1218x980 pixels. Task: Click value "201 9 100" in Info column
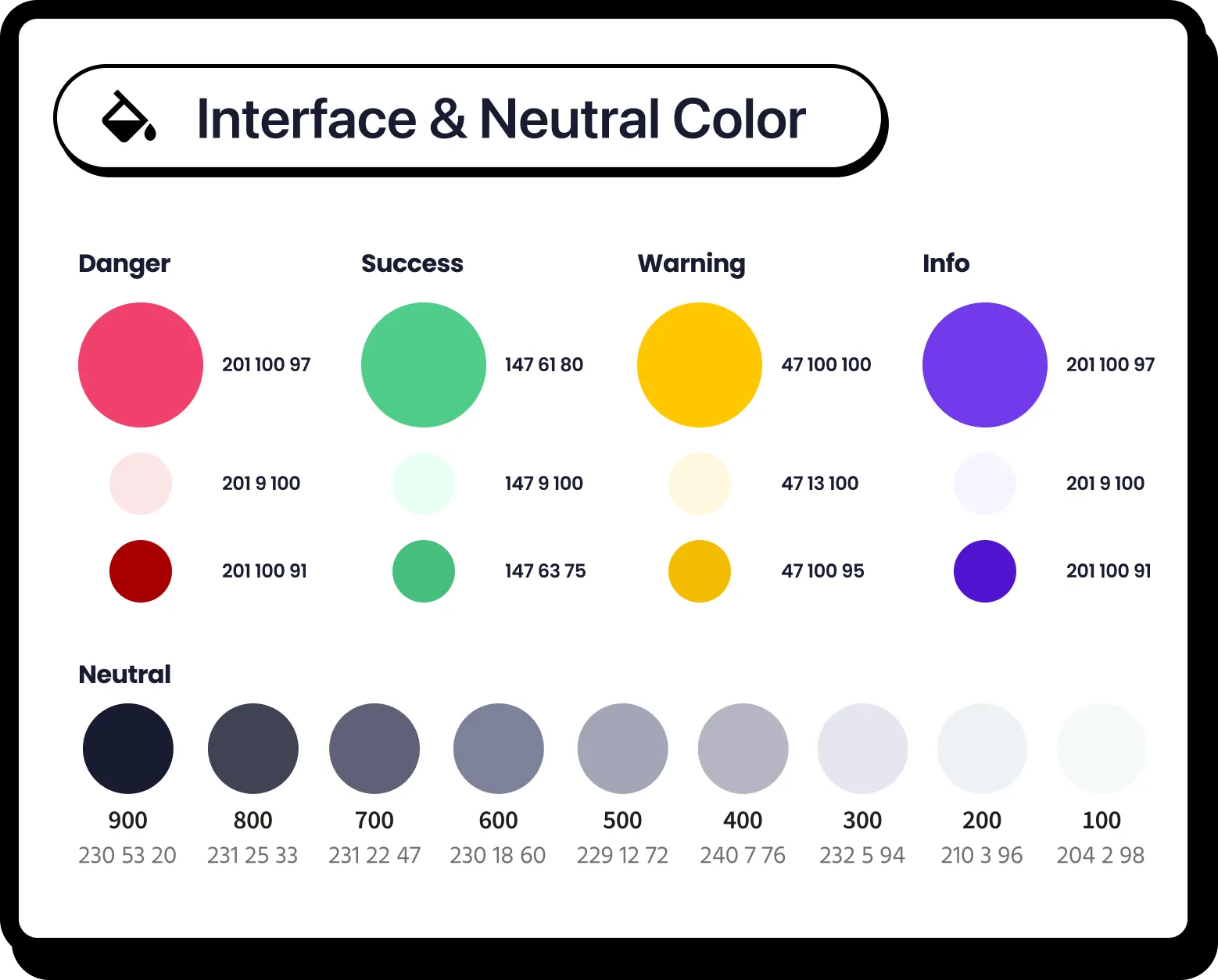coord(1105,484)
